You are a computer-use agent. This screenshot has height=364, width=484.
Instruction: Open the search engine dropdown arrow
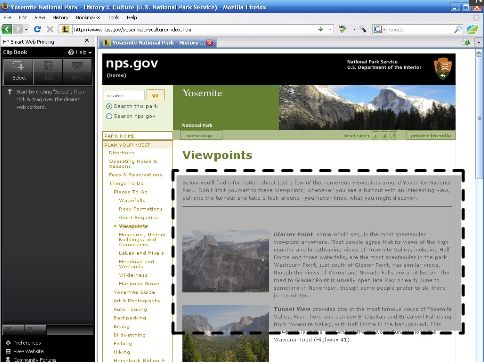click(384, 30)
